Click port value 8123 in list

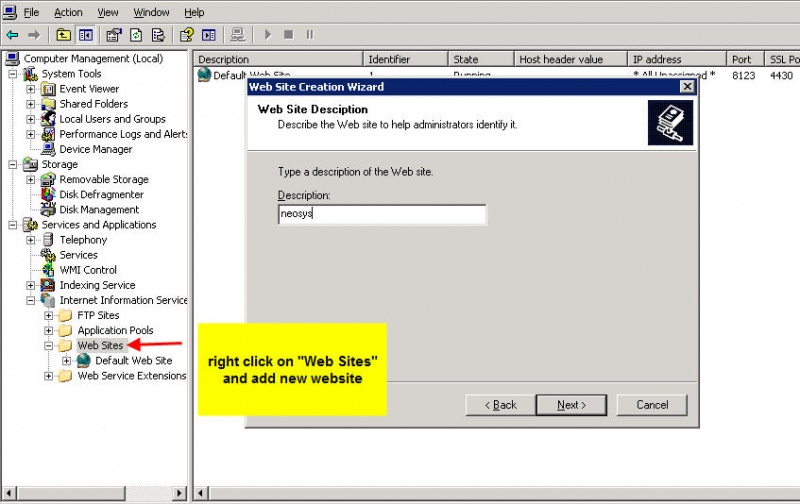[743, 75]
